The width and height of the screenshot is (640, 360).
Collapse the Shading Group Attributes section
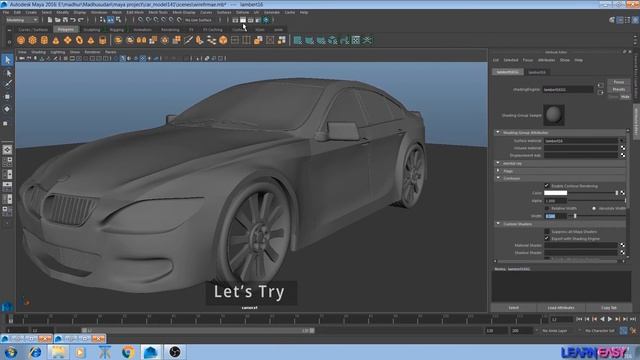coord(498,132)
